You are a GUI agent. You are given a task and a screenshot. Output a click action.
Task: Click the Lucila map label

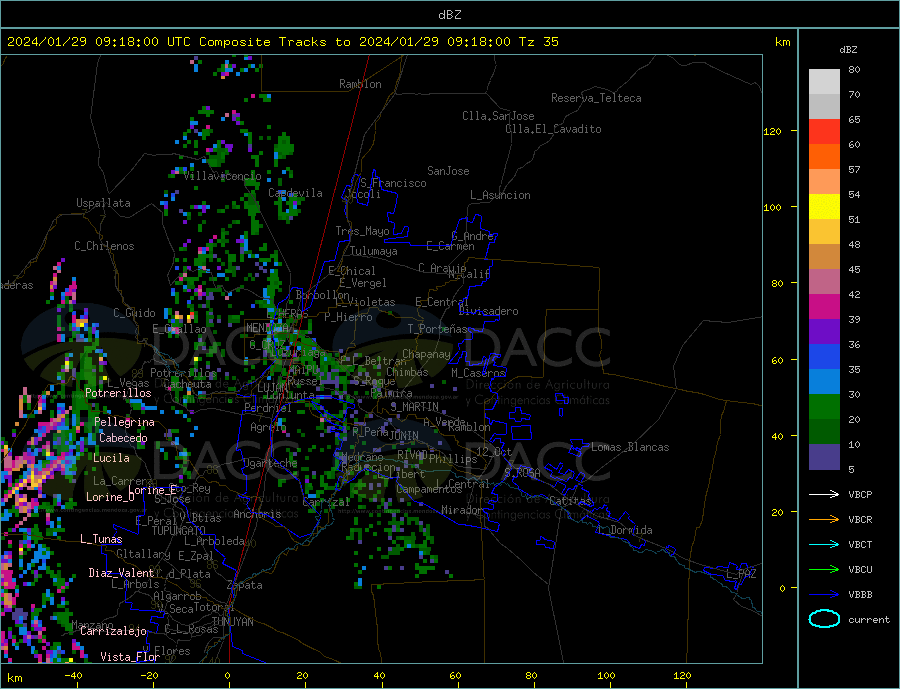[111, 458]
